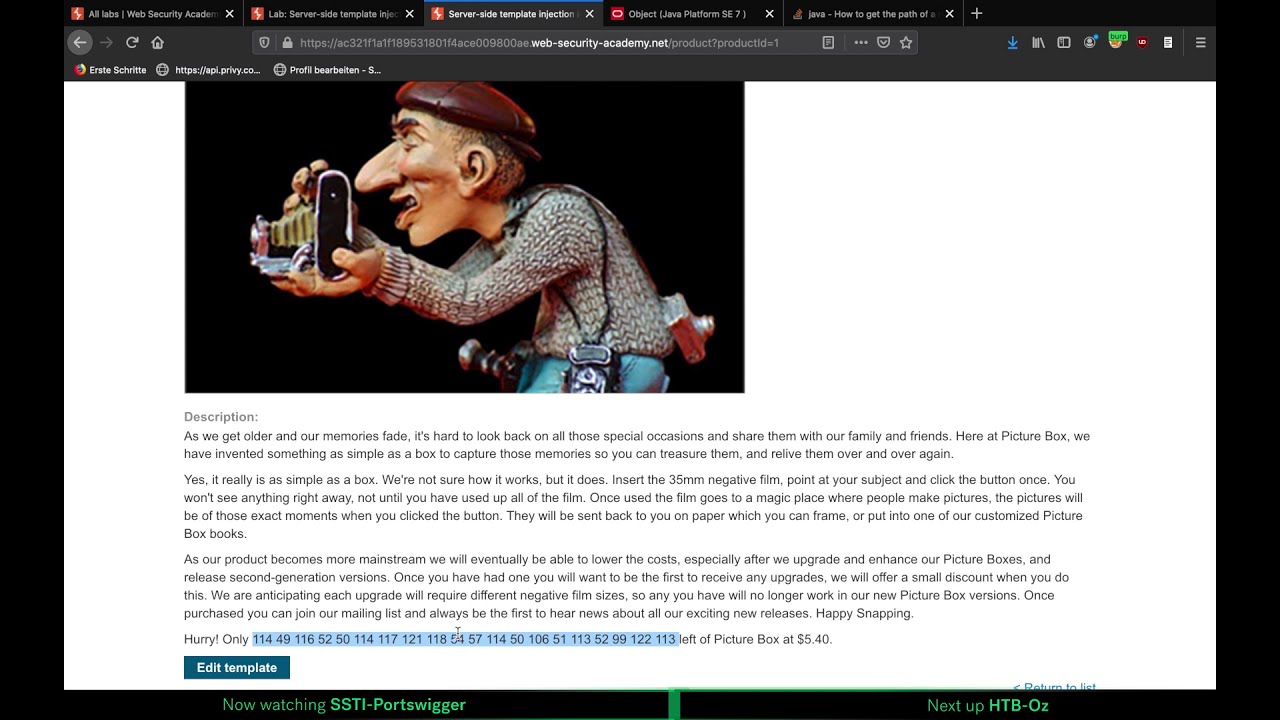Click the Edit template button
The height and width of the screenshot is (720, 1280).
[x=237, y=667]
